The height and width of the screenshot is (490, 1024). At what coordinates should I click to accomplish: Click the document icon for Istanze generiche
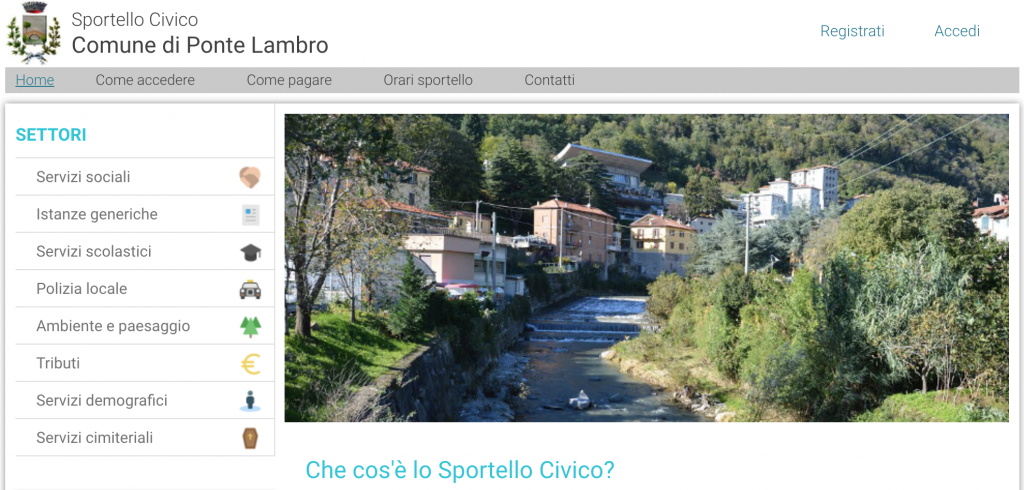click(250, 214)
